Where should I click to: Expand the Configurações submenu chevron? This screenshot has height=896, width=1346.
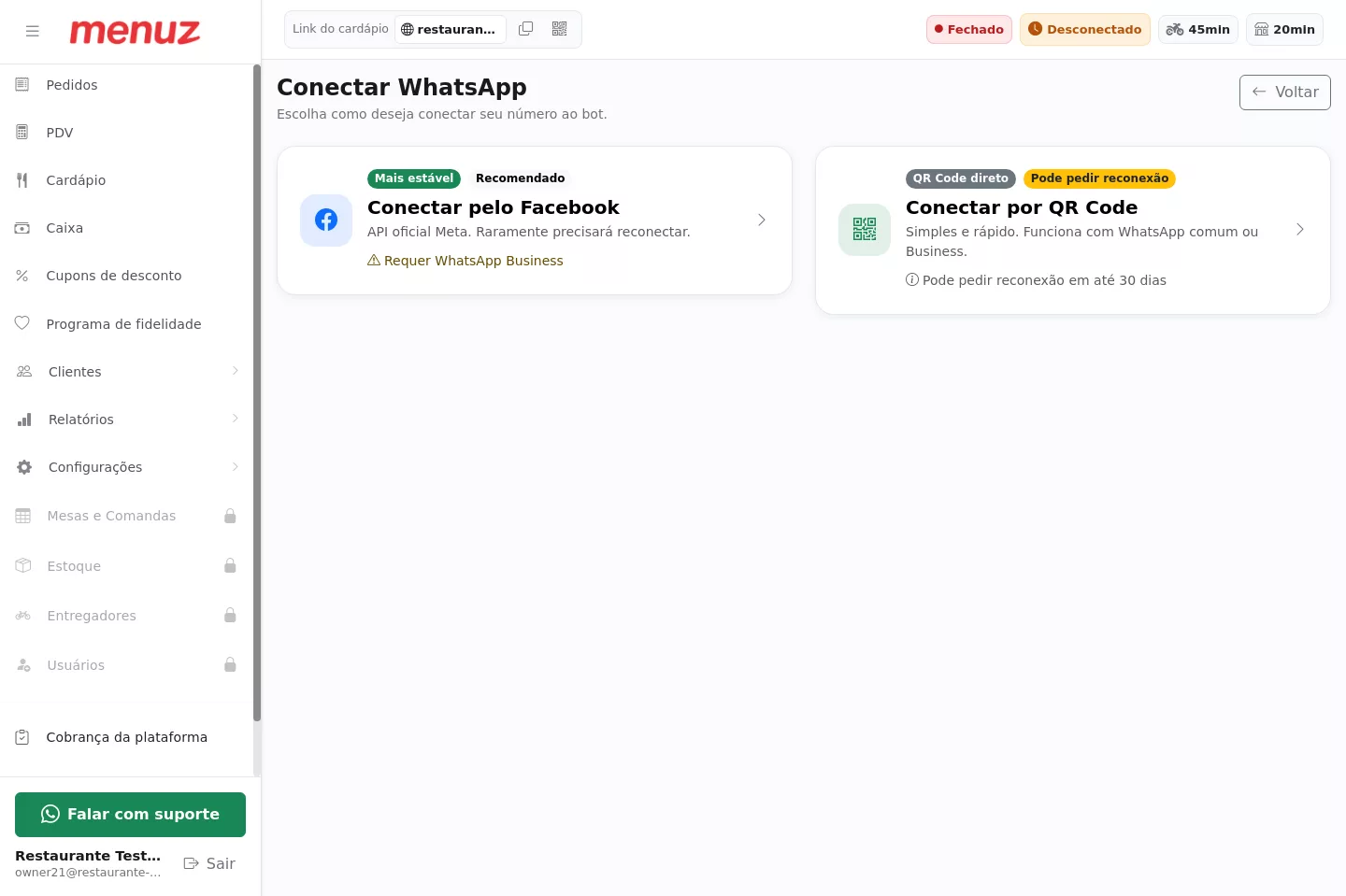tap(236, 466)
